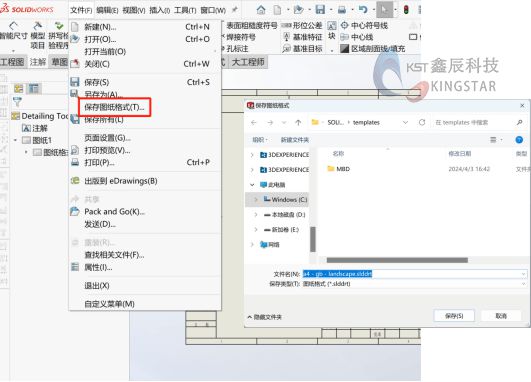Click the 保存(S) button in dialog
Viewport: 531px width, 382px height.
coord(454,316)
